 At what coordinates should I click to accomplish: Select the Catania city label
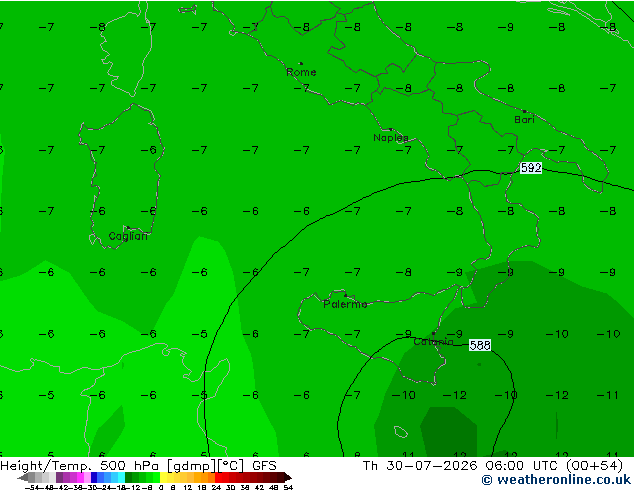[x=433, y=342]
